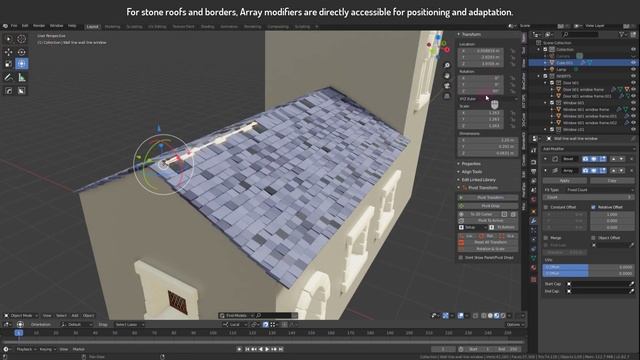
Task: Click the Array modifier Copy button
Action: 612,180
